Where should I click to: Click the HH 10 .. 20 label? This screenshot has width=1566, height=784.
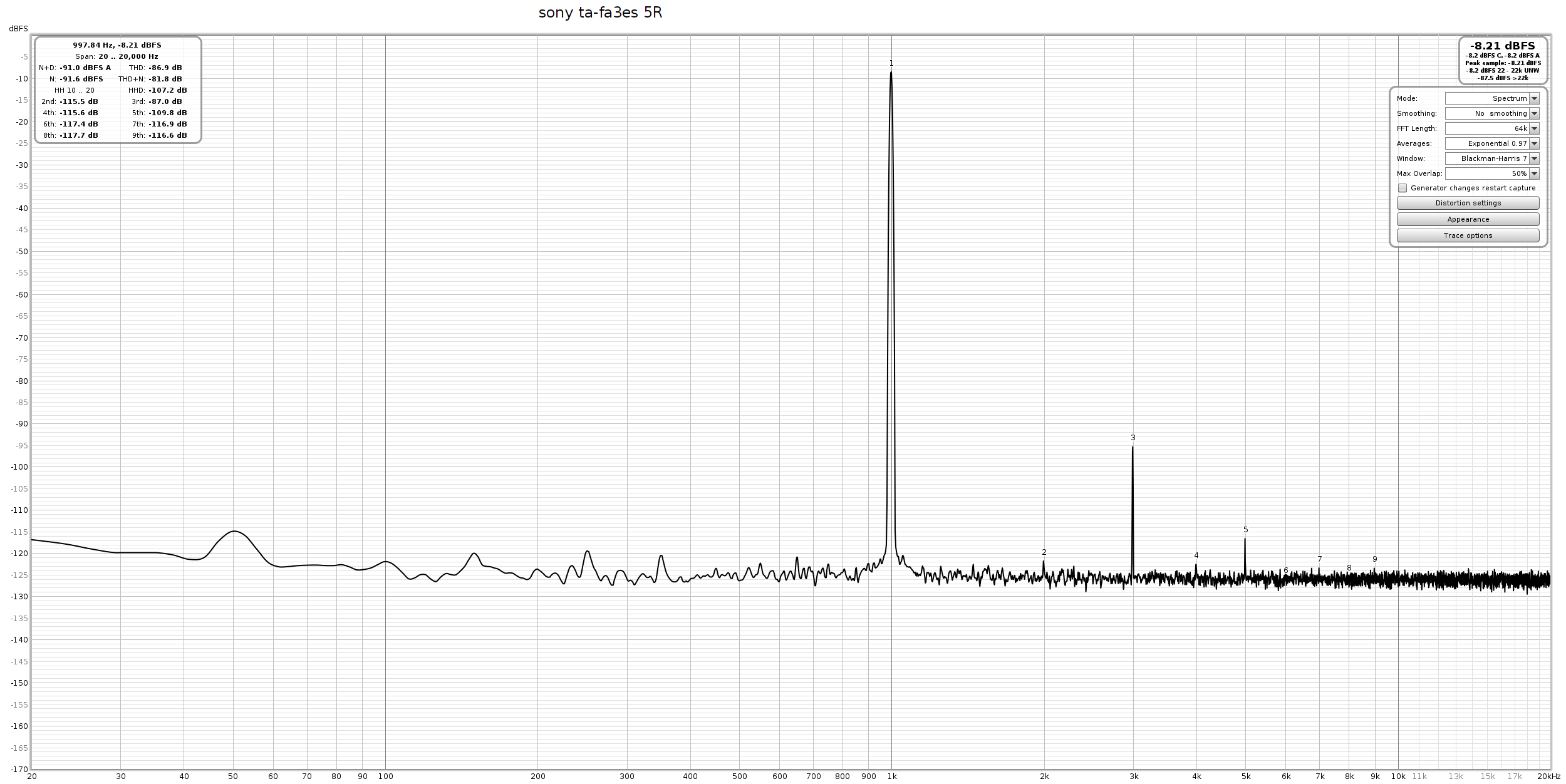click(x=75, y=90)
